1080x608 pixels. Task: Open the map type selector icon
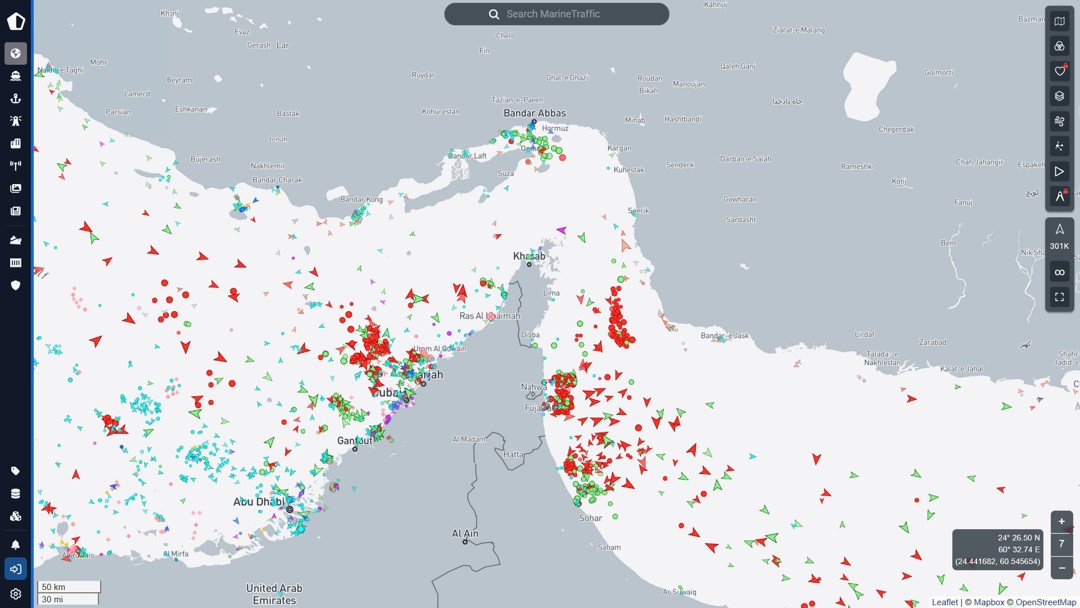pyautogui.click(x=1059, y=21)
